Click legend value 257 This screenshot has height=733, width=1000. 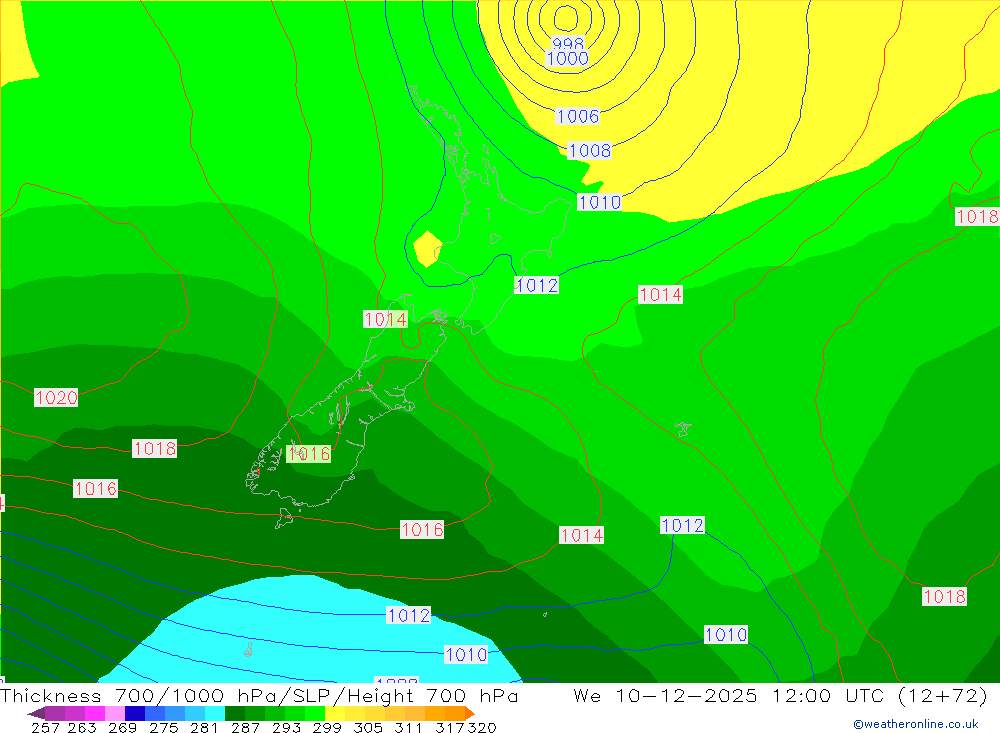(45, 728)
